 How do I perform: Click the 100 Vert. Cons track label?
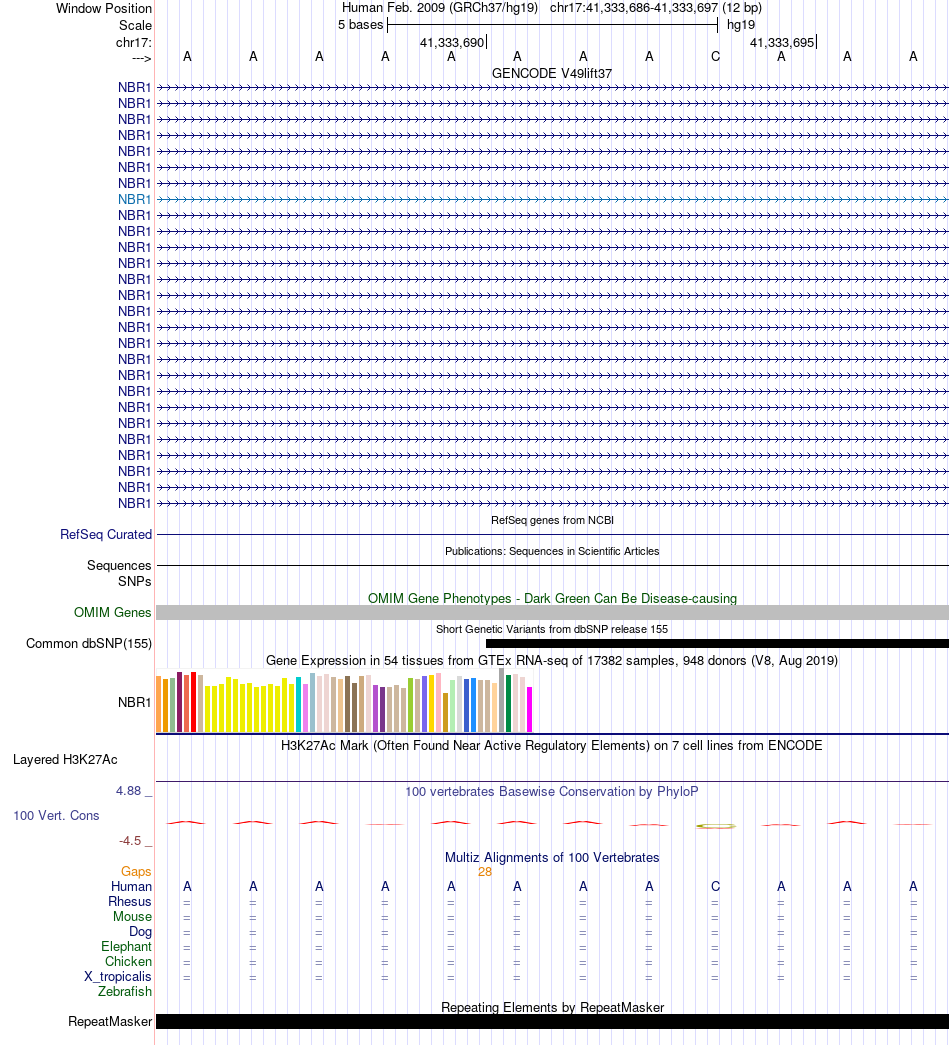point(56,816)
